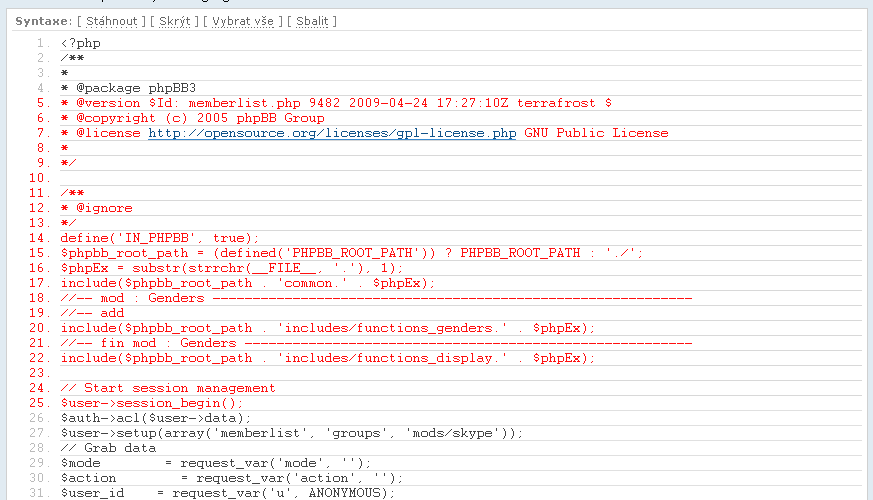
Task: Click the $user->setup(array line
Action: pyautogui.click(x=292, y=433)
